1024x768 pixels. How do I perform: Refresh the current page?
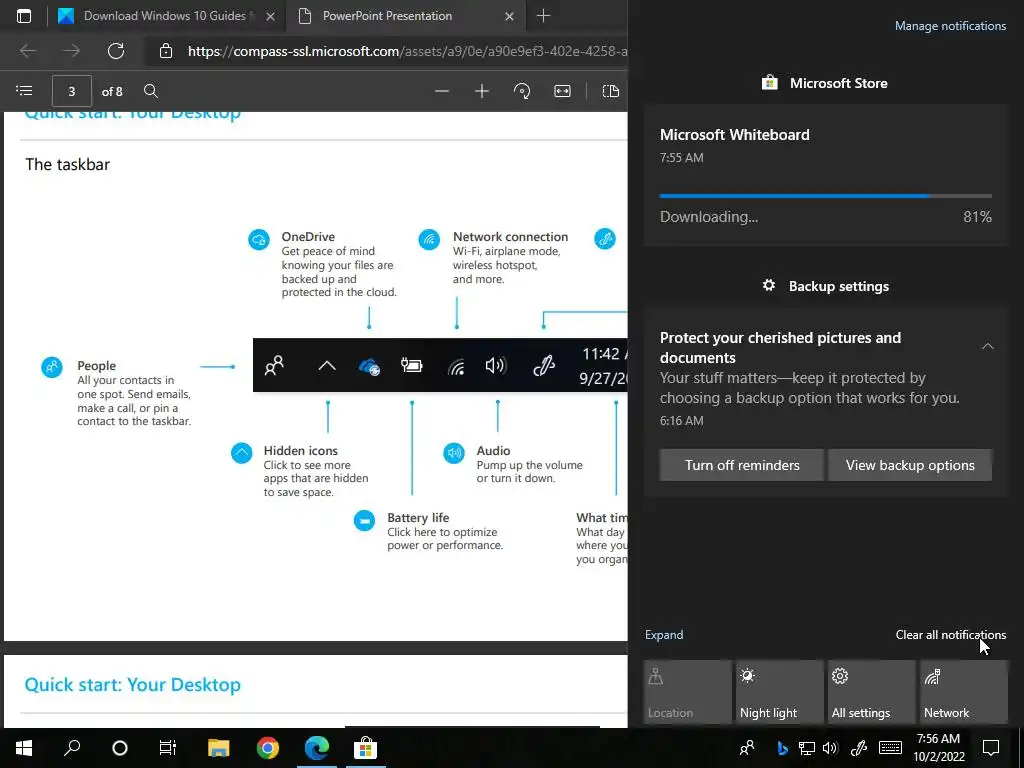tap(116, 51)
